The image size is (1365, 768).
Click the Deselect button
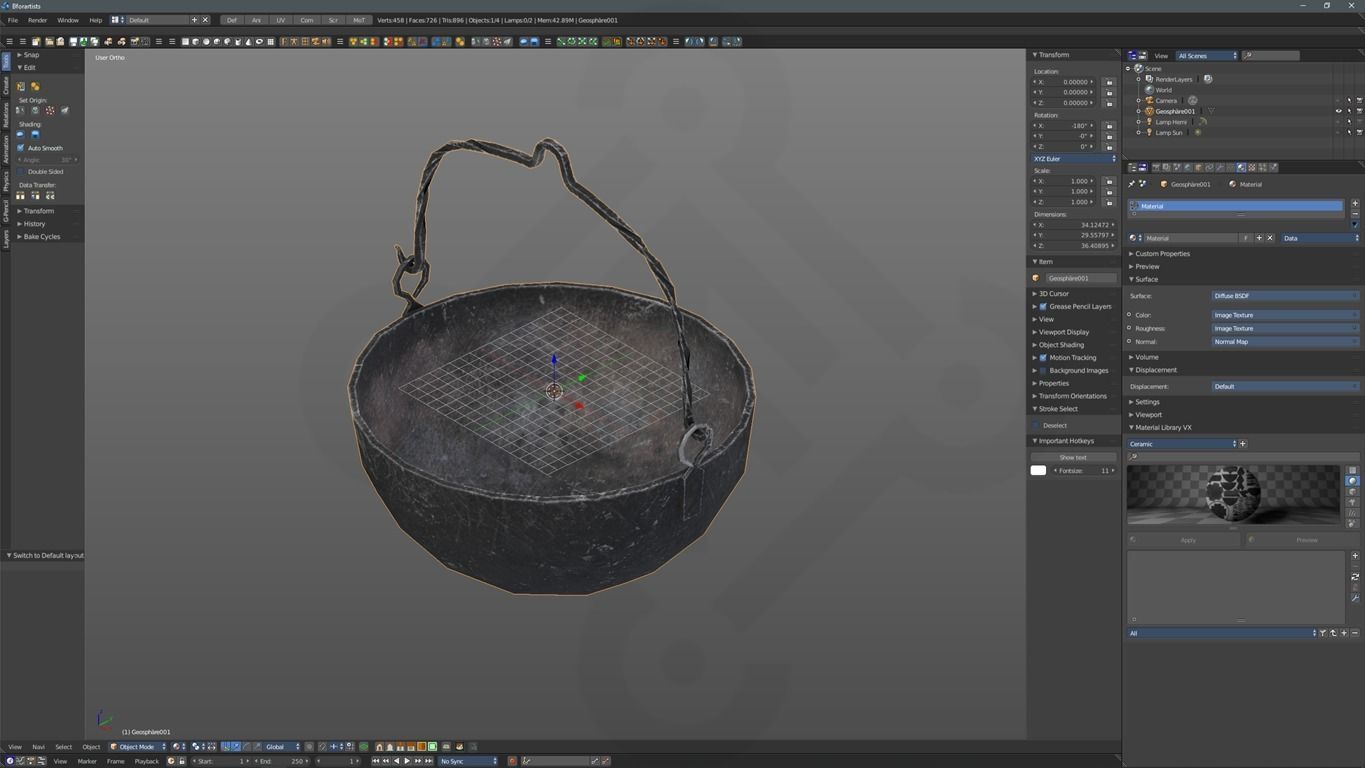tap(1055, 425)
